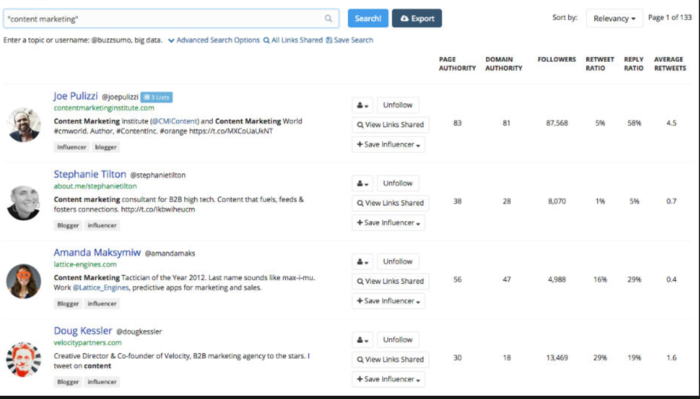Click the @amandamaks handle

tap(170, 254)
